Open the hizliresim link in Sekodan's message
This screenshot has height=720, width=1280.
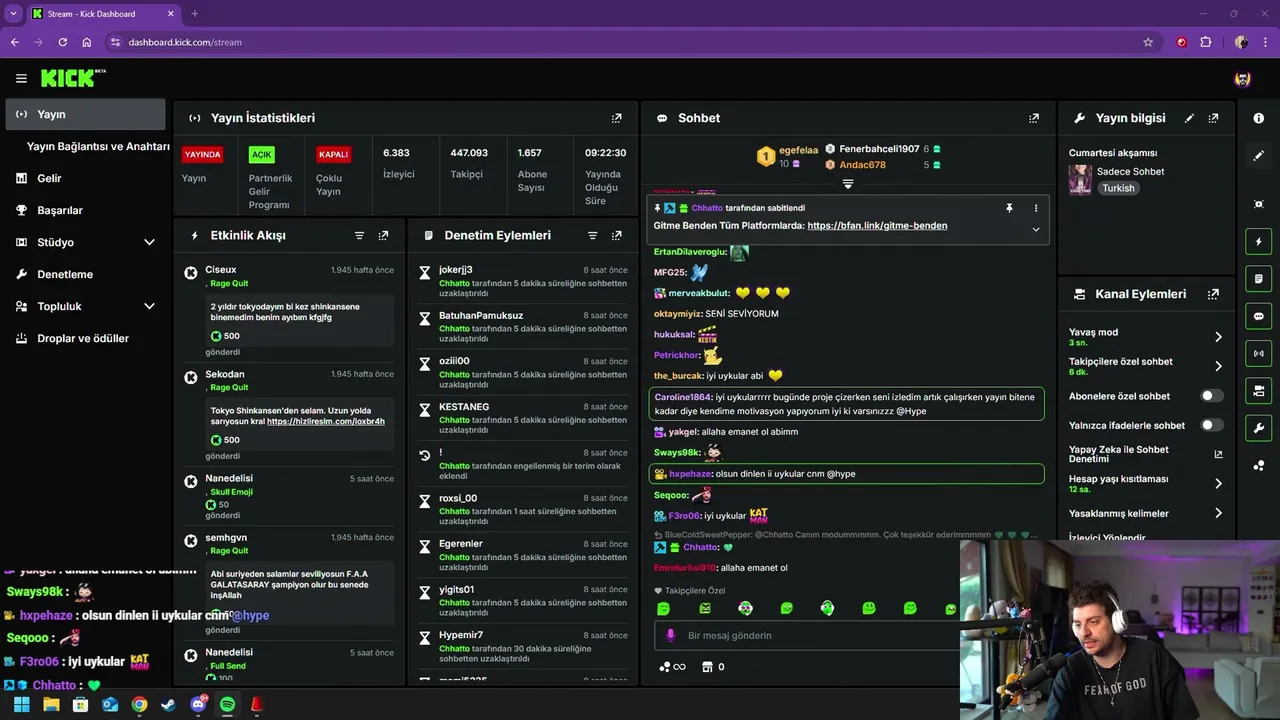(x=326, y=422)
